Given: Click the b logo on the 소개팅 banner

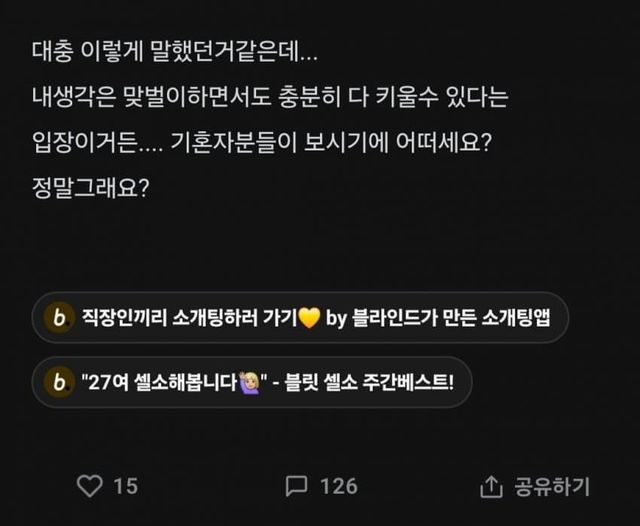Looking at the screenshot, I should click(x=59, y=319).
